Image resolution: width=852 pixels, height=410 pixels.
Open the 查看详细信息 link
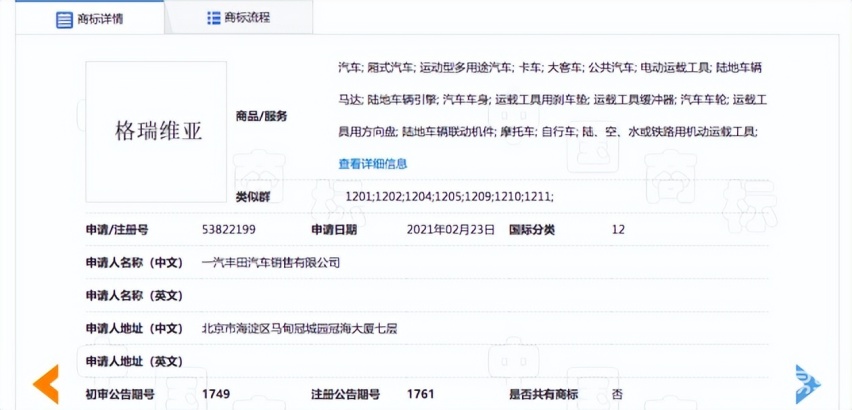pyautogui.click(x=373, y=163)
